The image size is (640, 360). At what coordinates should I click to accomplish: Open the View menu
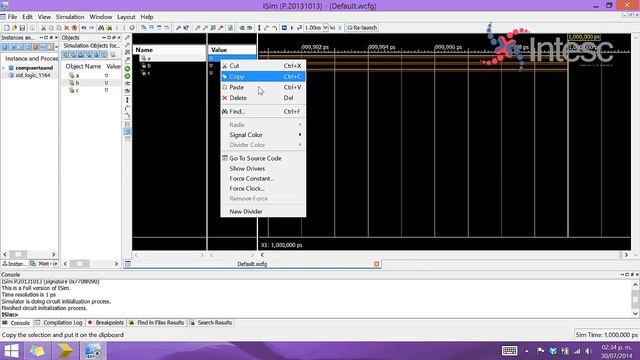click(44, 17)
